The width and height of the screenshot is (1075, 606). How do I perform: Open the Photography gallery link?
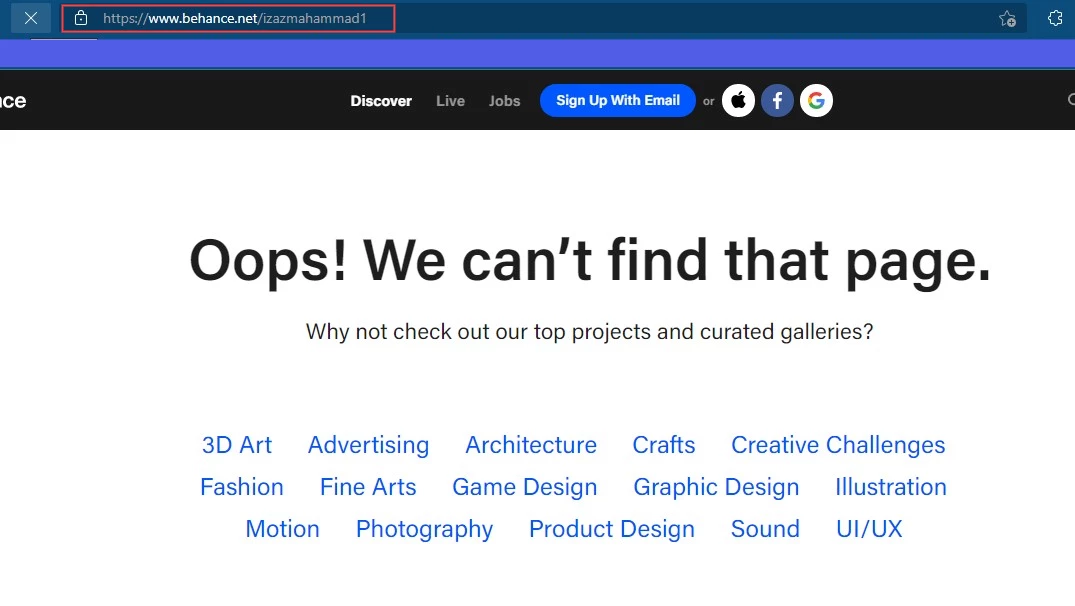point(424,529)
